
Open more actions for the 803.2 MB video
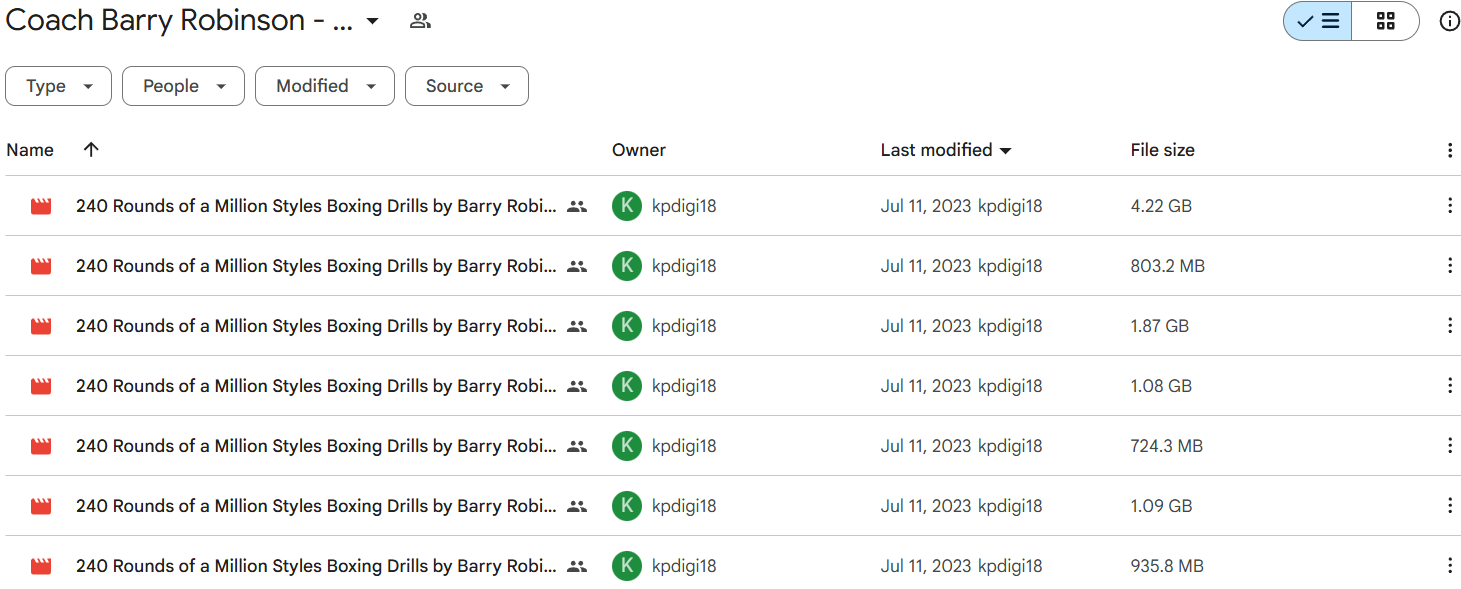pyautogui.click(x=1449, y=266)
